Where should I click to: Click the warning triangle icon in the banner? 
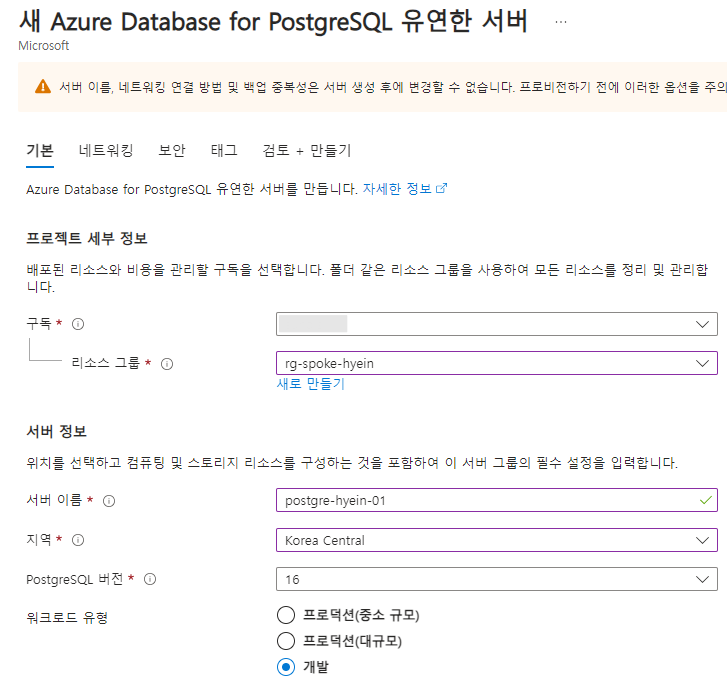[x=43, y=87]
